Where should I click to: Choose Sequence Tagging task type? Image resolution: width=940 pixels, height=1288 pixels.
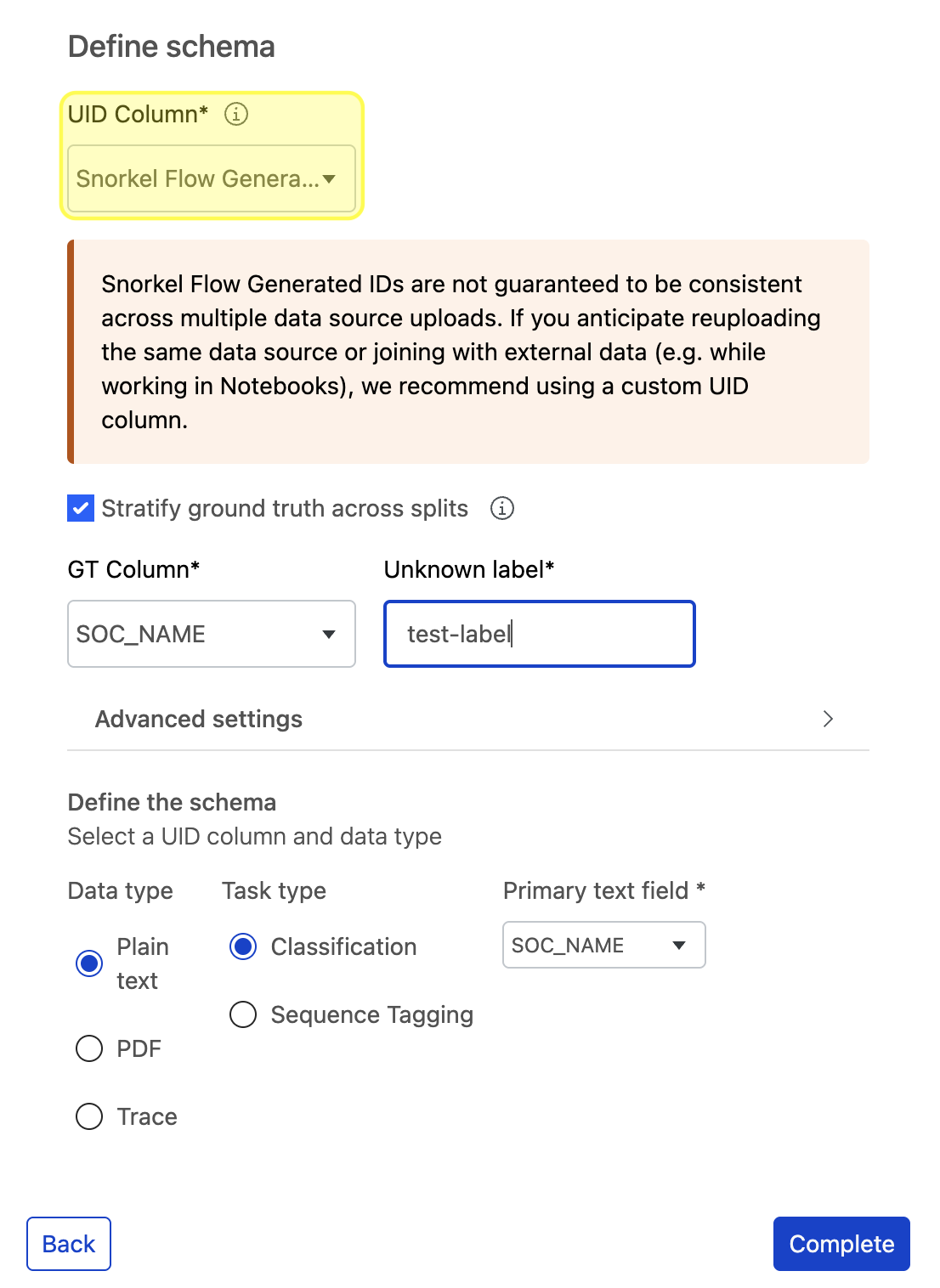243,1014
